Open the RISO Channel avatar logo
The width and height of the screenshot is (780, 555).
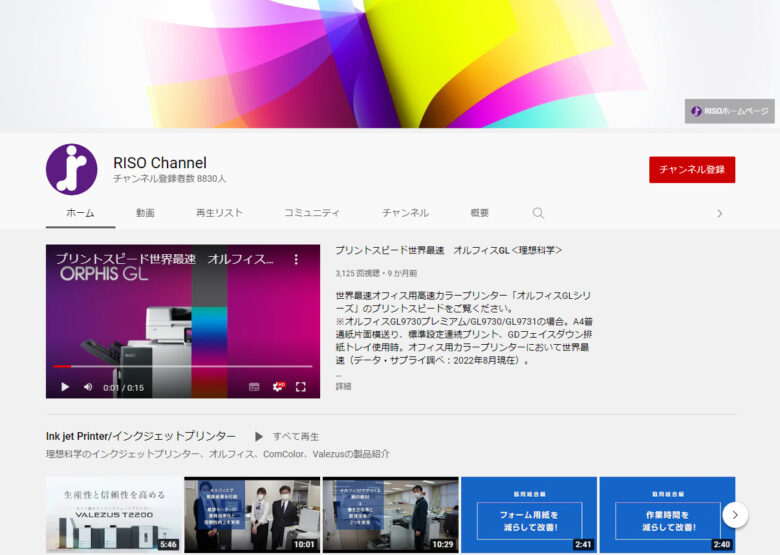pyautogui.click(x=72, y=169)
